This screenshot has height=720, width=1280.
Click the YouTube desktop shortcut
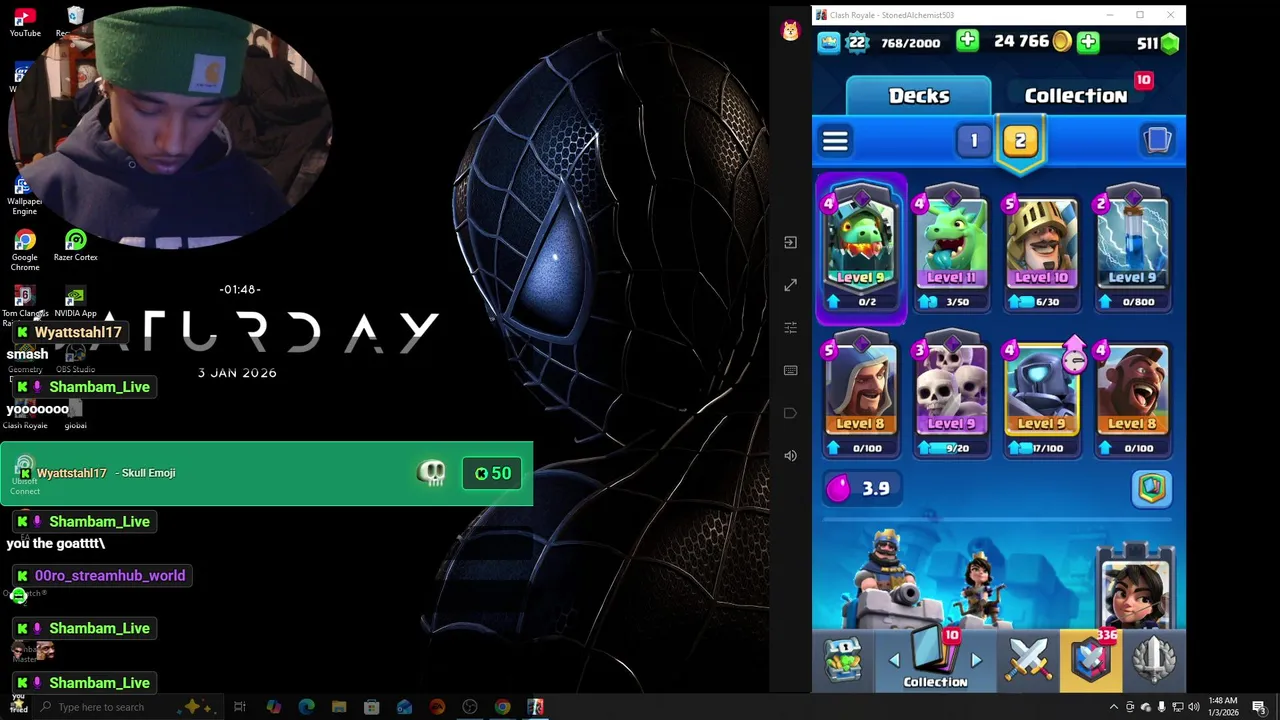click(x=25, y=22)
